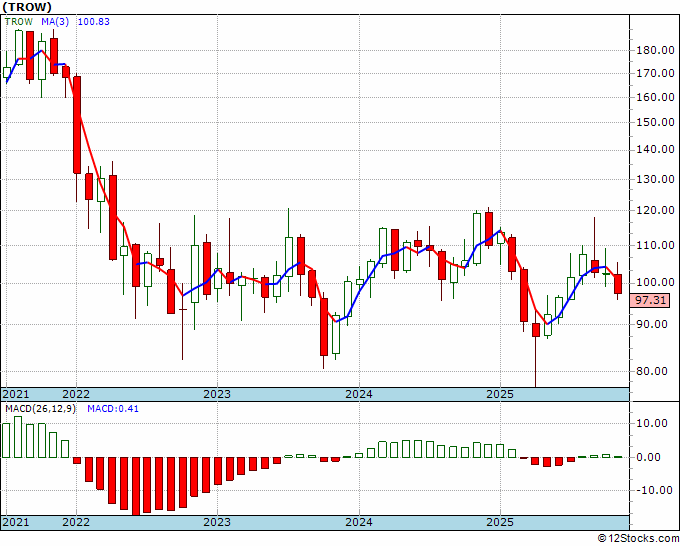
Task: Click the tallest green MACD bar in 2021
Action: 18,437
